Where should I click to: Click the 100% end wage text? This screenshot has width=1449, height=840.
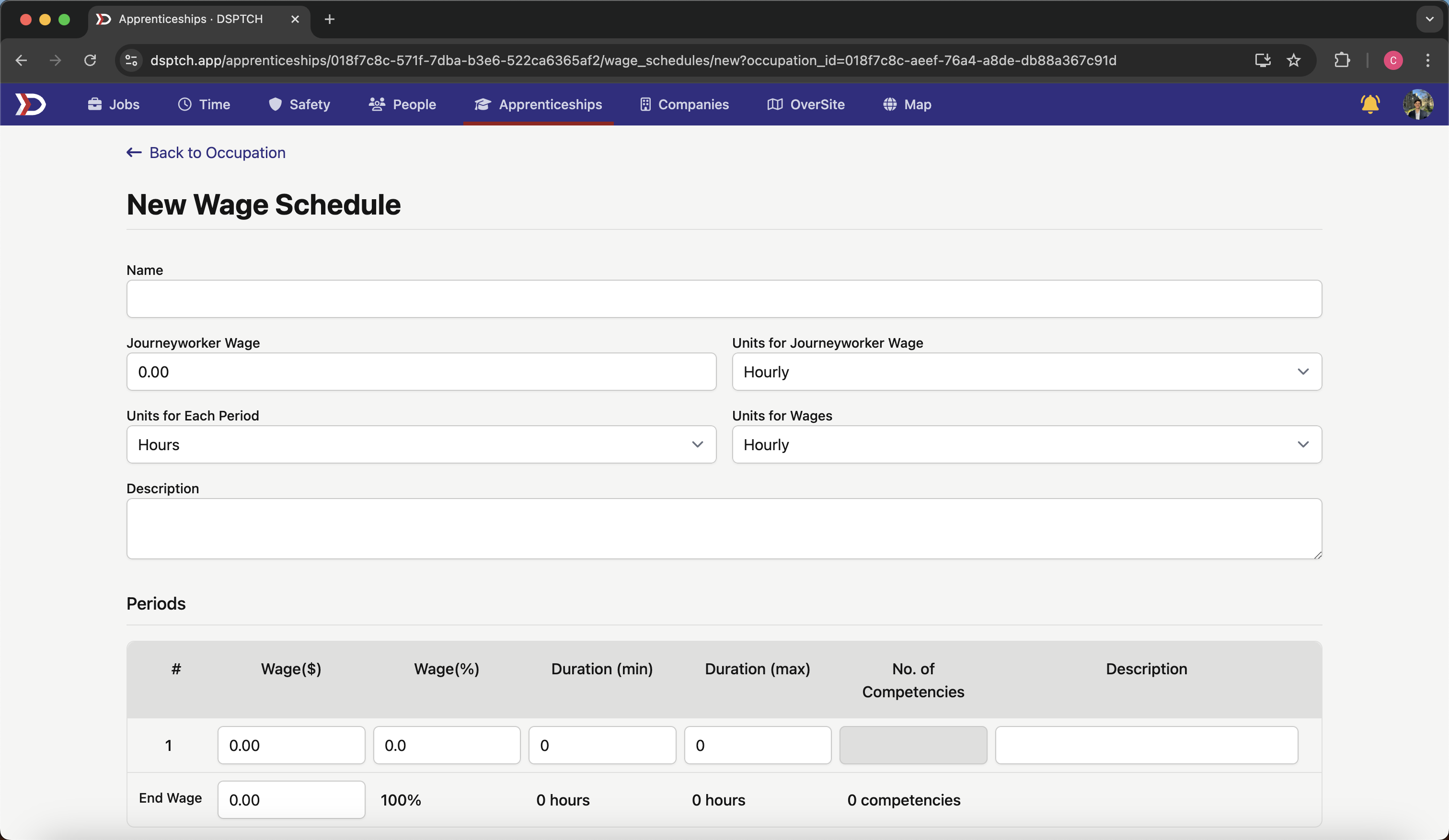[401, 800]
